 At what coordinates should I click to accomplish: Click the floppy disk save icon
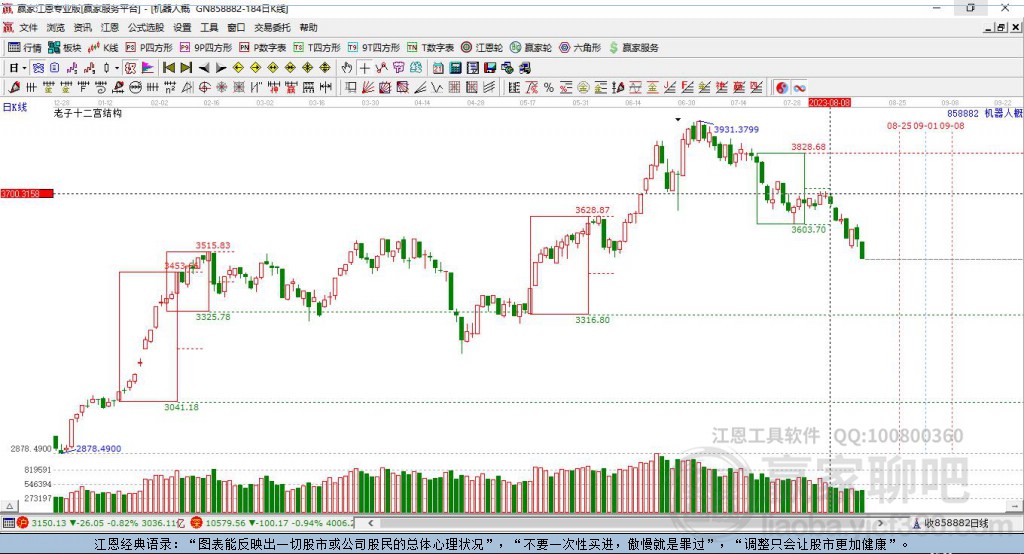pyautogui.click(x=490, y=68)
